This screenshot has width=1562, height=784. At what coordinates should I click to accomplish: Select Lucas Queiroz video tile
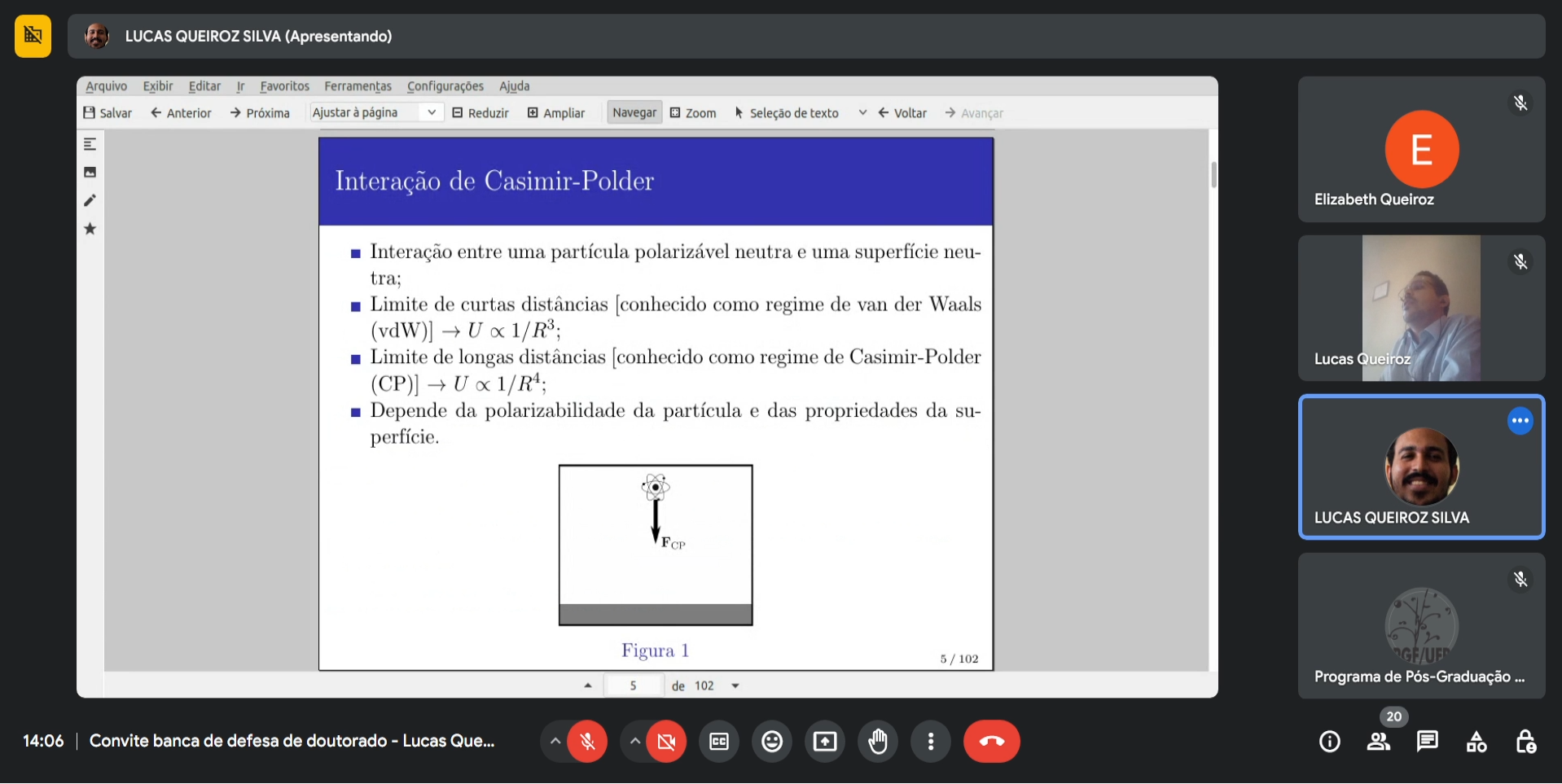tap(1422, 308)
